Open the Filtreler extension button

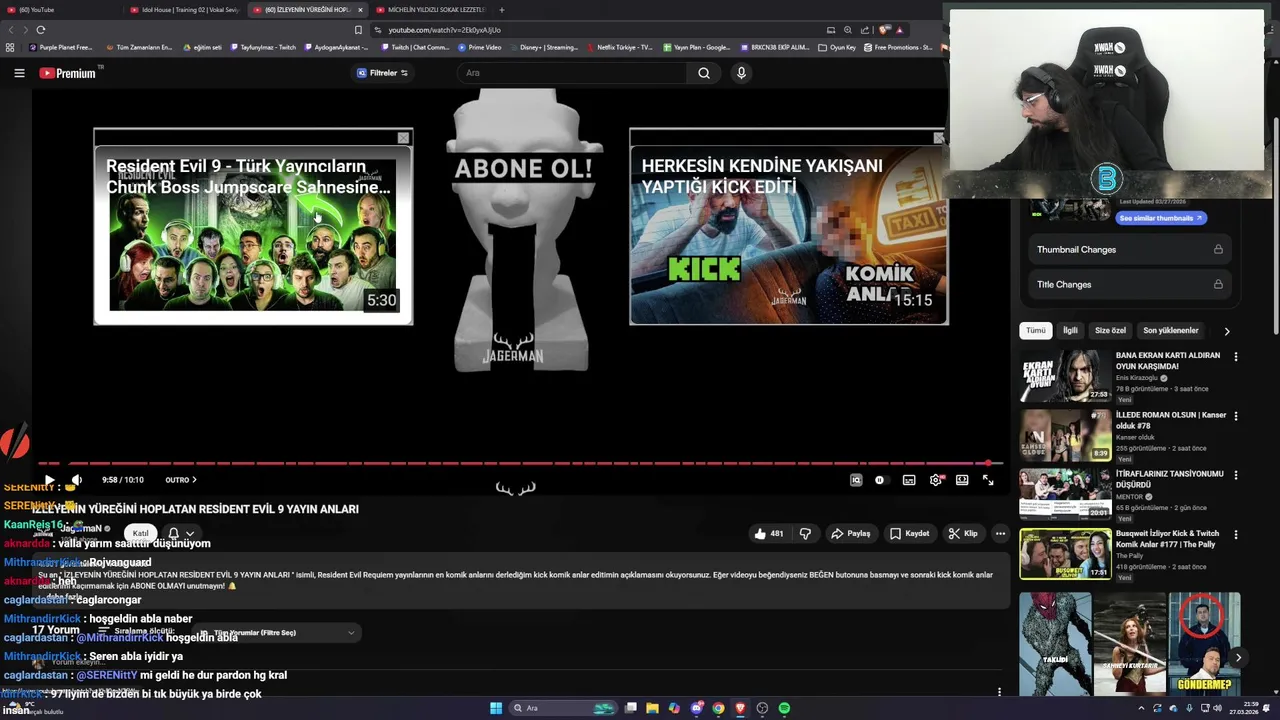click(383, 73)
